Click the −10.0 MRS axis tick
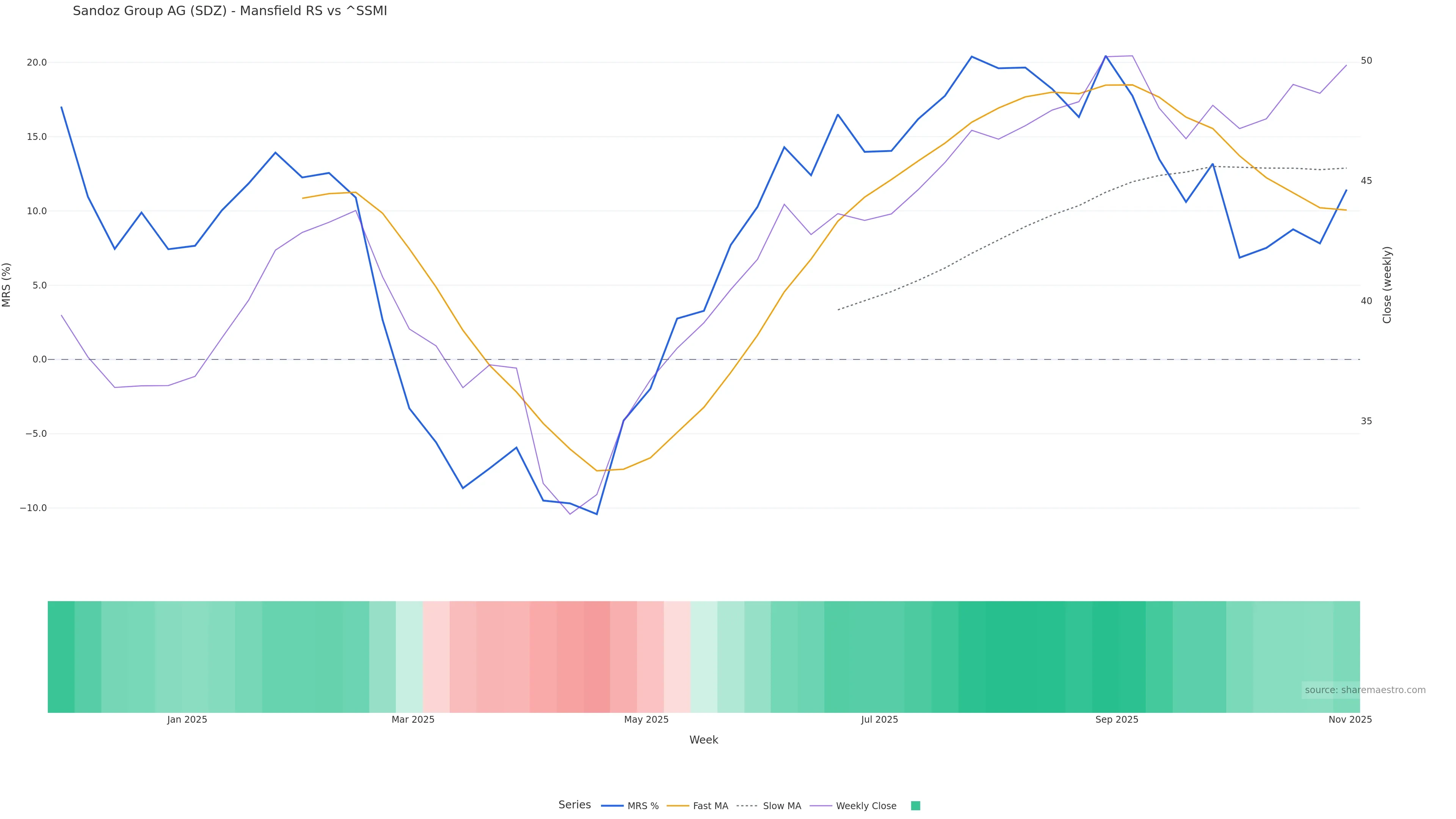Image resolution: width=1456 pixels, height=819 pixels. [x=33, y=508]
